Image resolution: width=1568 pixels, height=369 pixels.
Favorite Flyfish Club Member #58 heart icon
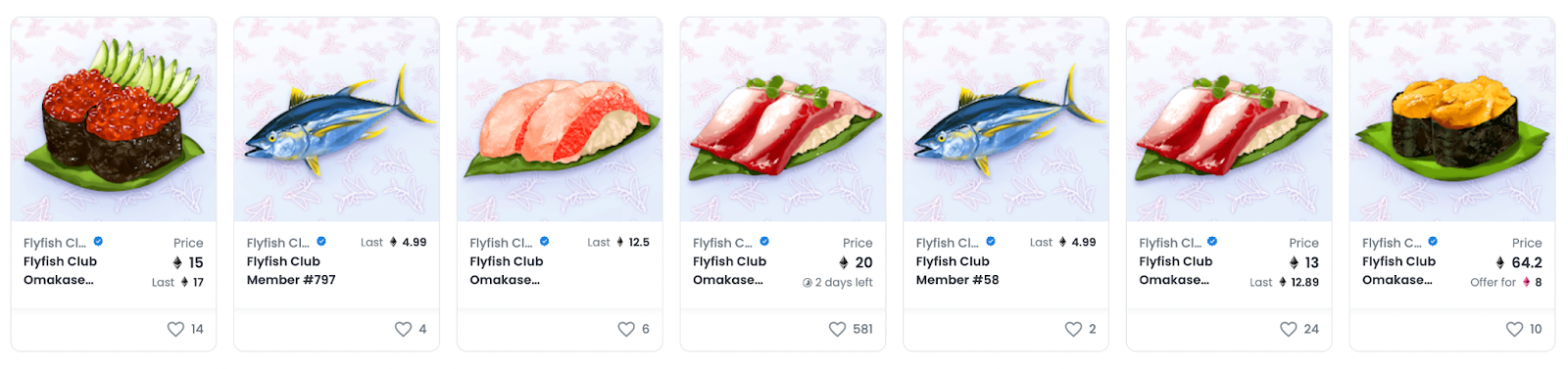(x=1073, y=329)
